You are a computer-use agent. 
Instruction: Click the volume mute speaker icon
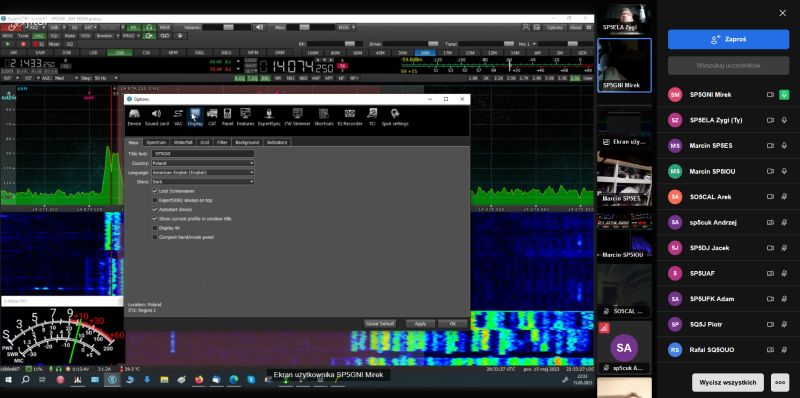(259, 28)
